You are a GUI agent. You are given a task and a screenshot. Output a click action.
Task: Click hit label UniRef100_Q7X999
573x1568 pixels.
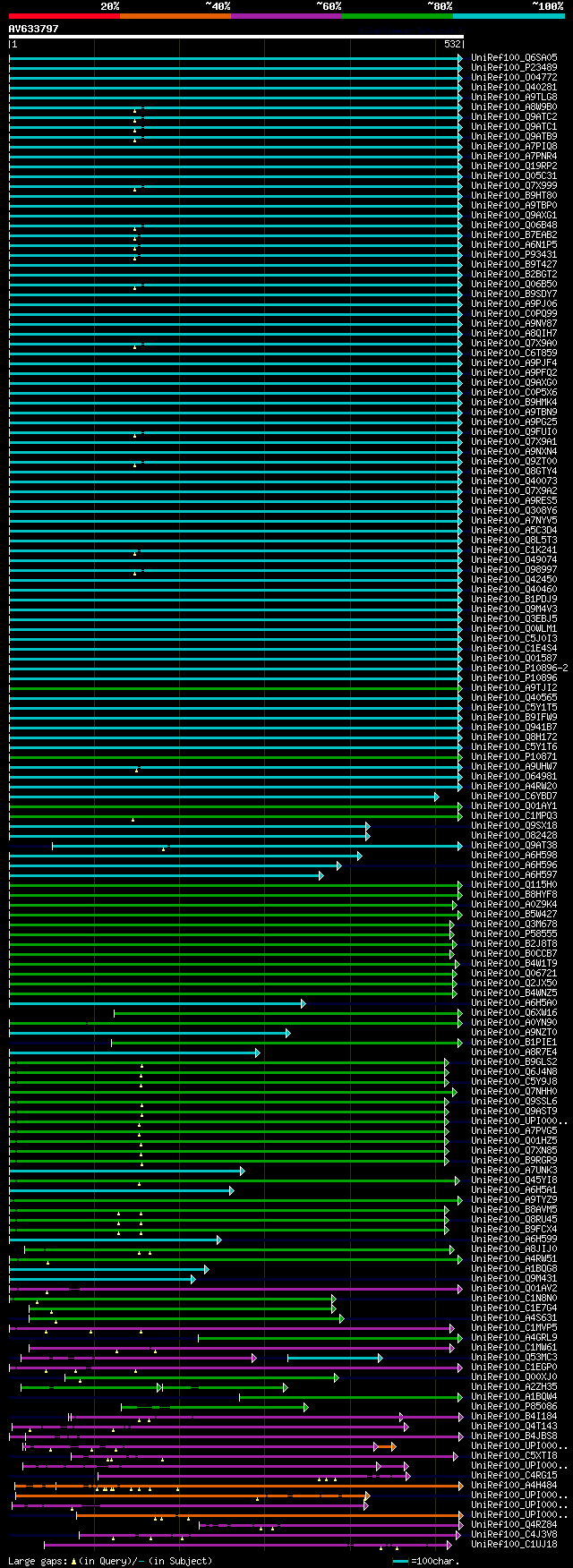point(514,185)
